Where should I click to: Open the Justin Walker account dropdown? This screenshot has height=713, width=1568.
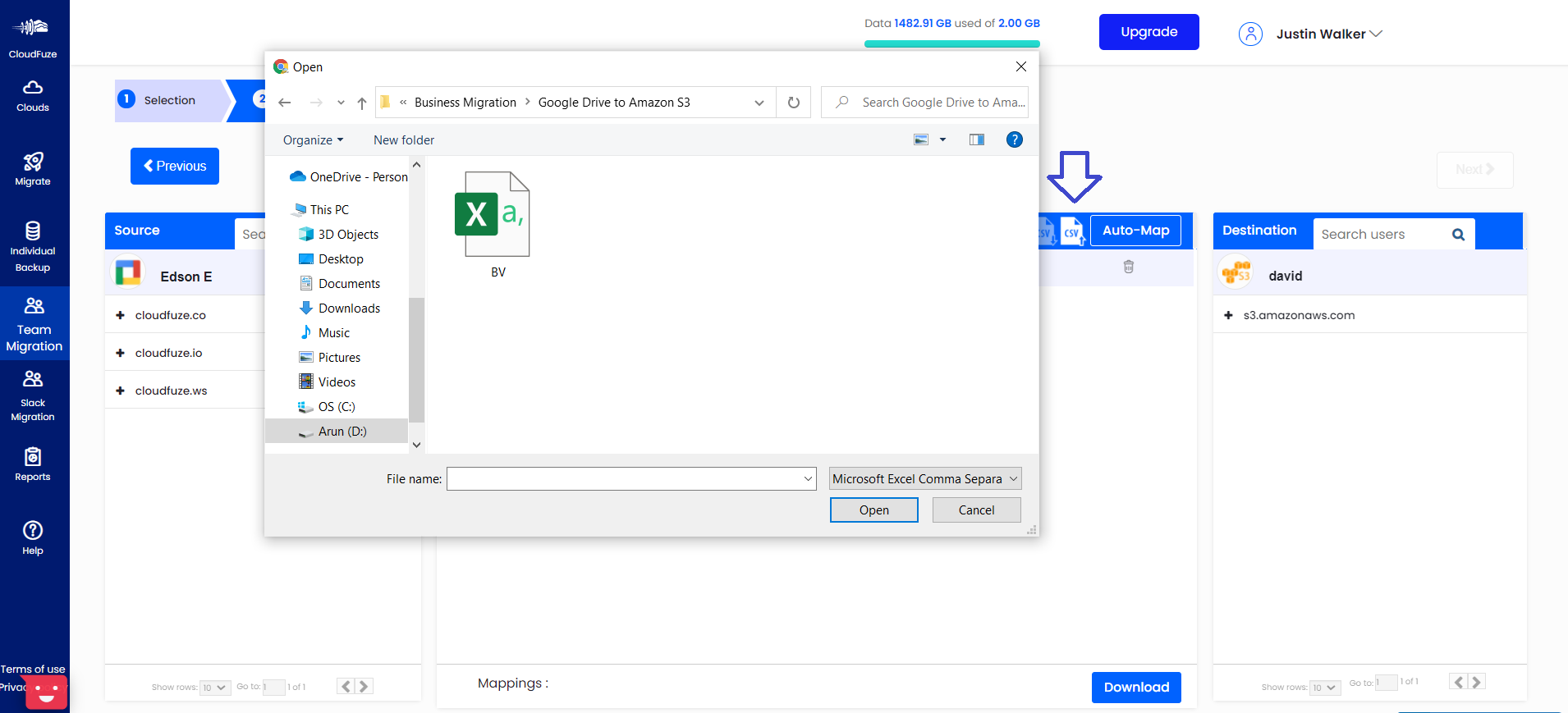click(x=1329, y=34)
